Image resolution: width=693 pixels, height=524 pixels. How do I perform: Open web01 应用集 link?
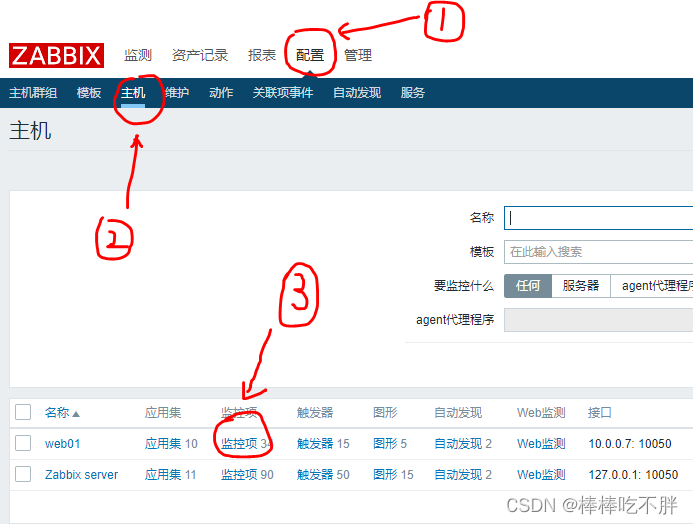coord(163,444)
